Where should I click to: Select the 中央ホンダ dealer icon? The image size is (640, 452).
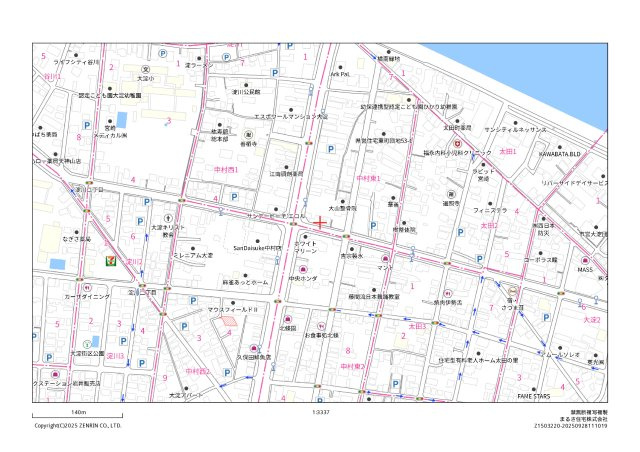coord(302,268)
